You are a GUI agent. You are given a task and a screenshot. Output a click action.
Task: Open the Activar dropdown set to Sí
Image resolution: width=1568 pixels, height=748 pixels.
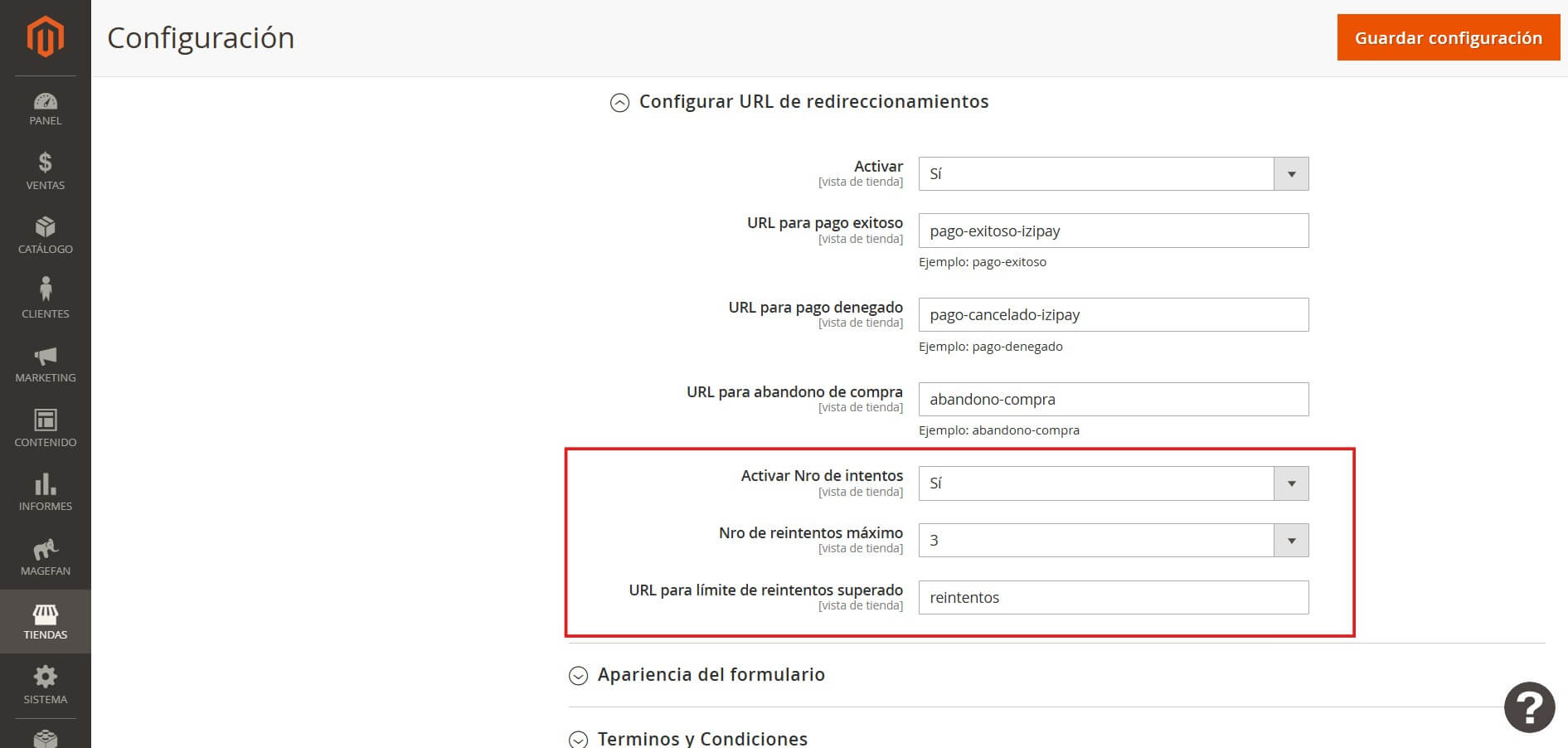[1113, 174]
